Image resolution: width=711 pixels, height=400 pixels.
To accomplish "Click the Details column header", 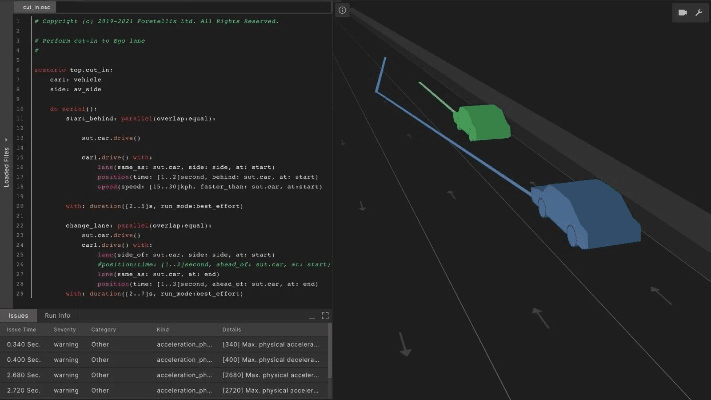I will coord(231,328).
